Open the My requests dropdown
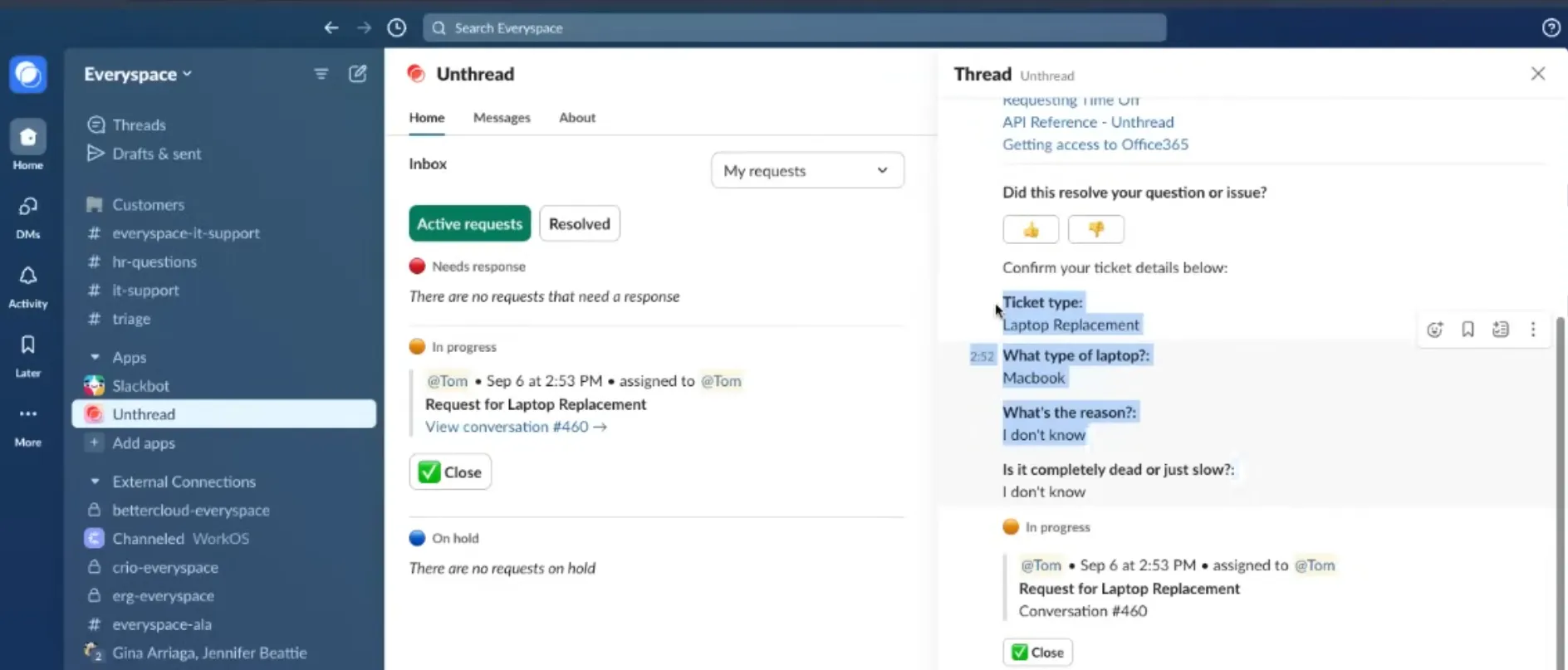Screen dimensions: 1568x670 807,170
